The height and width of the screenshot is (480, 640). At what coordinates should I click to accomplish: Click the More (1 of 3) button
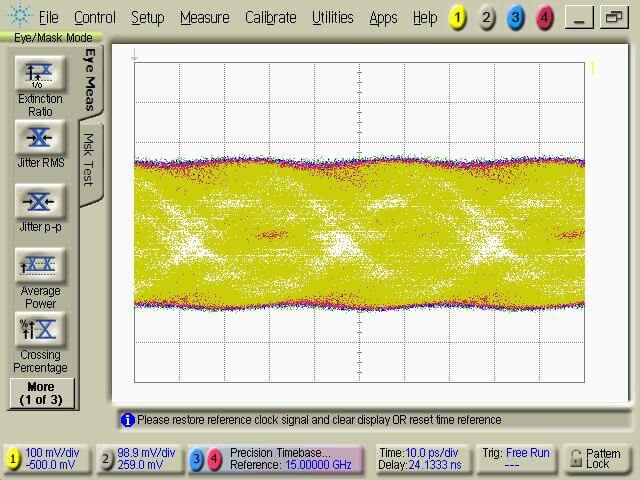tap(40, 393)
